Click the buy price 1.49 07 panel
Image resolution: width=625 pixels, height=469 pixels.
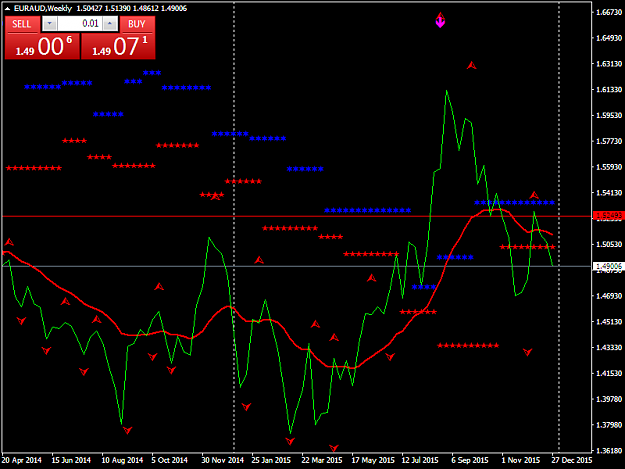[118, 46]
